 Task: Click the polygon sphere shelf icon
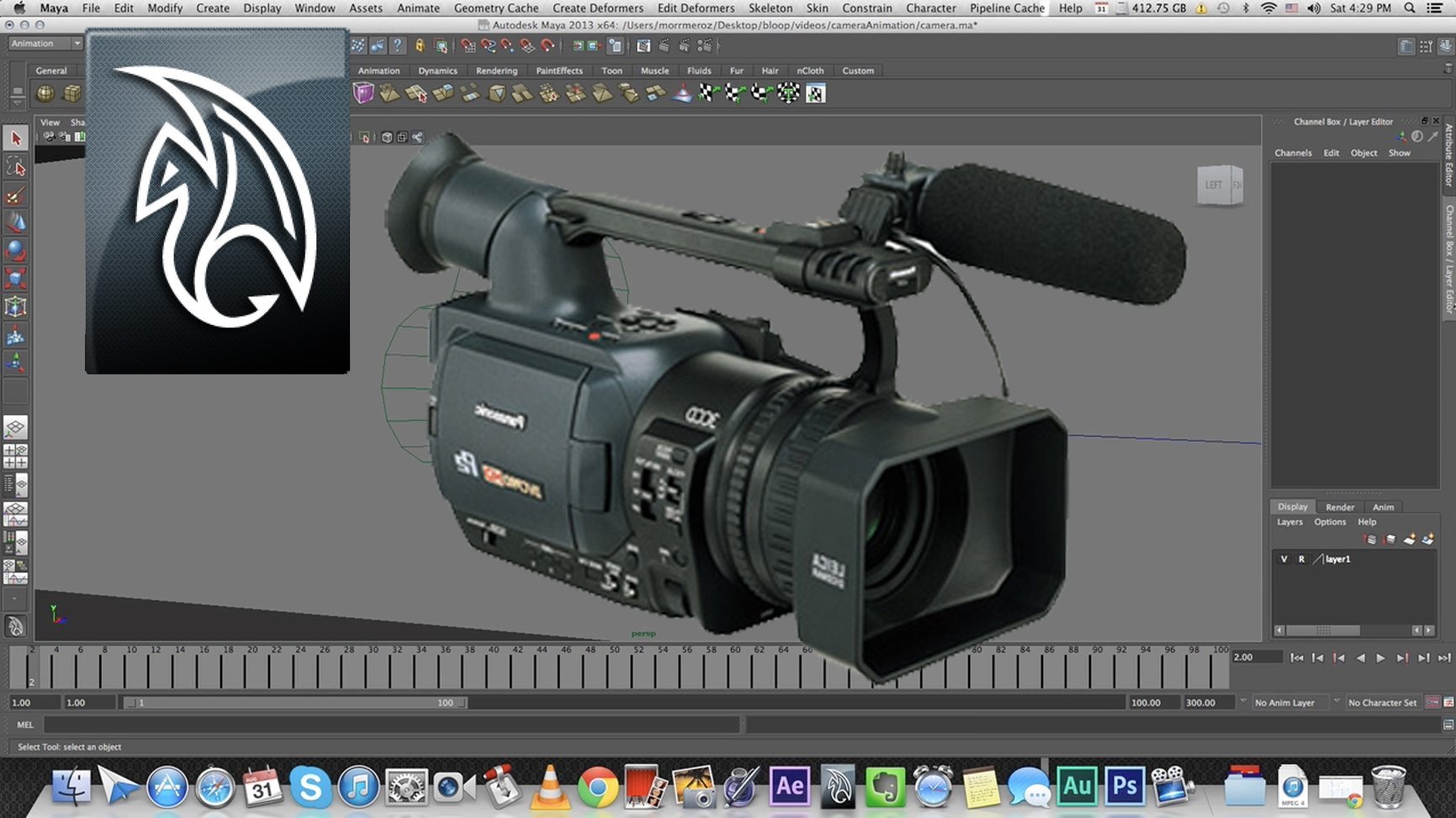(x=45, y=93)
